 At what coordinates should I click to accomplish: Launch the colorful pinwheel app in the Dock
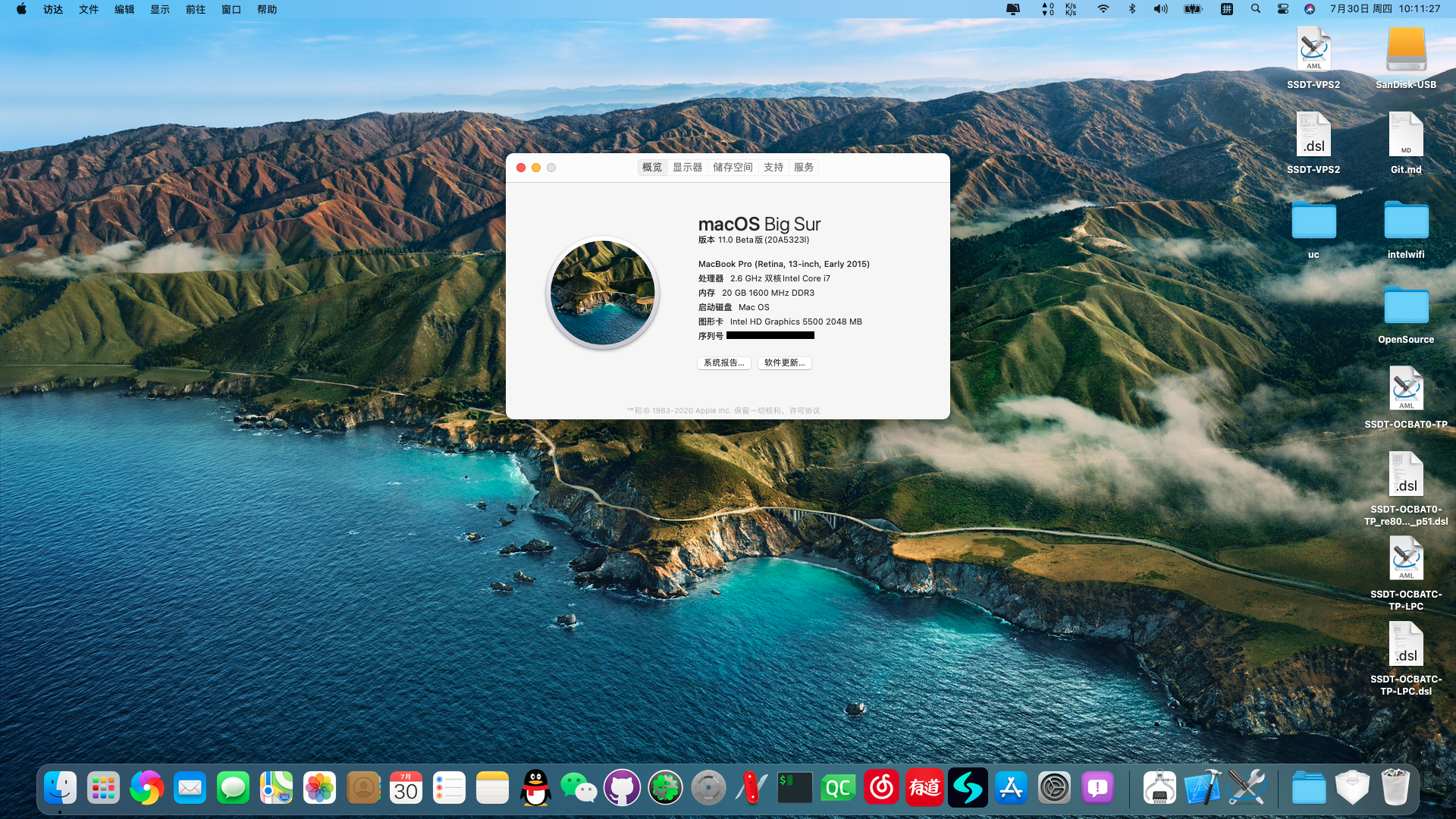click(x=146, y=788)
